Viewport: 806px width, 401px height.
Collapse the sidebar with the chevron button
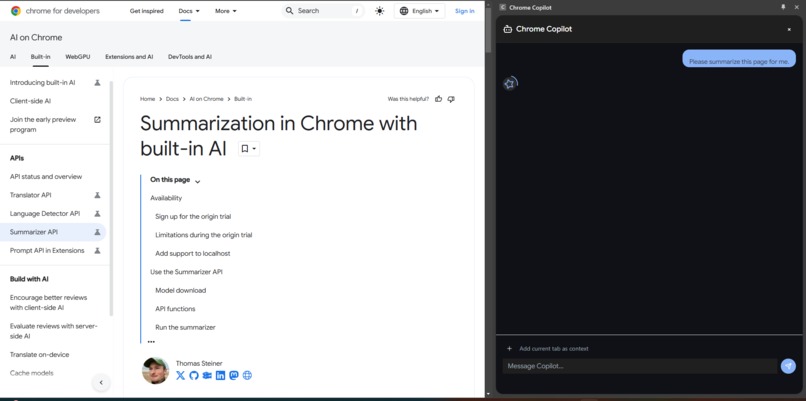[x=101, y=382]
